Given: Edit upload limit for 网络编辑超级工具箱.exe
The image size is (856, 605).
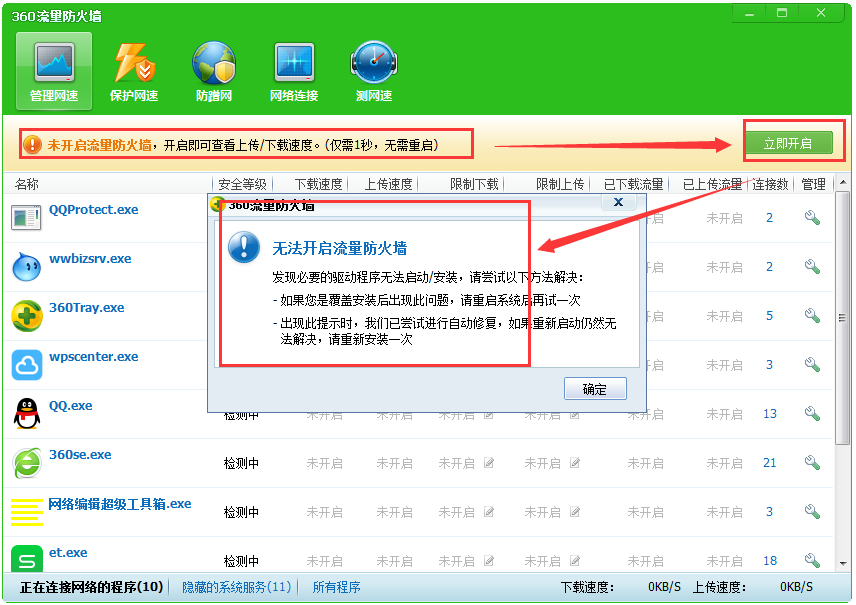Looking at the screenshot, I should 575,512.
